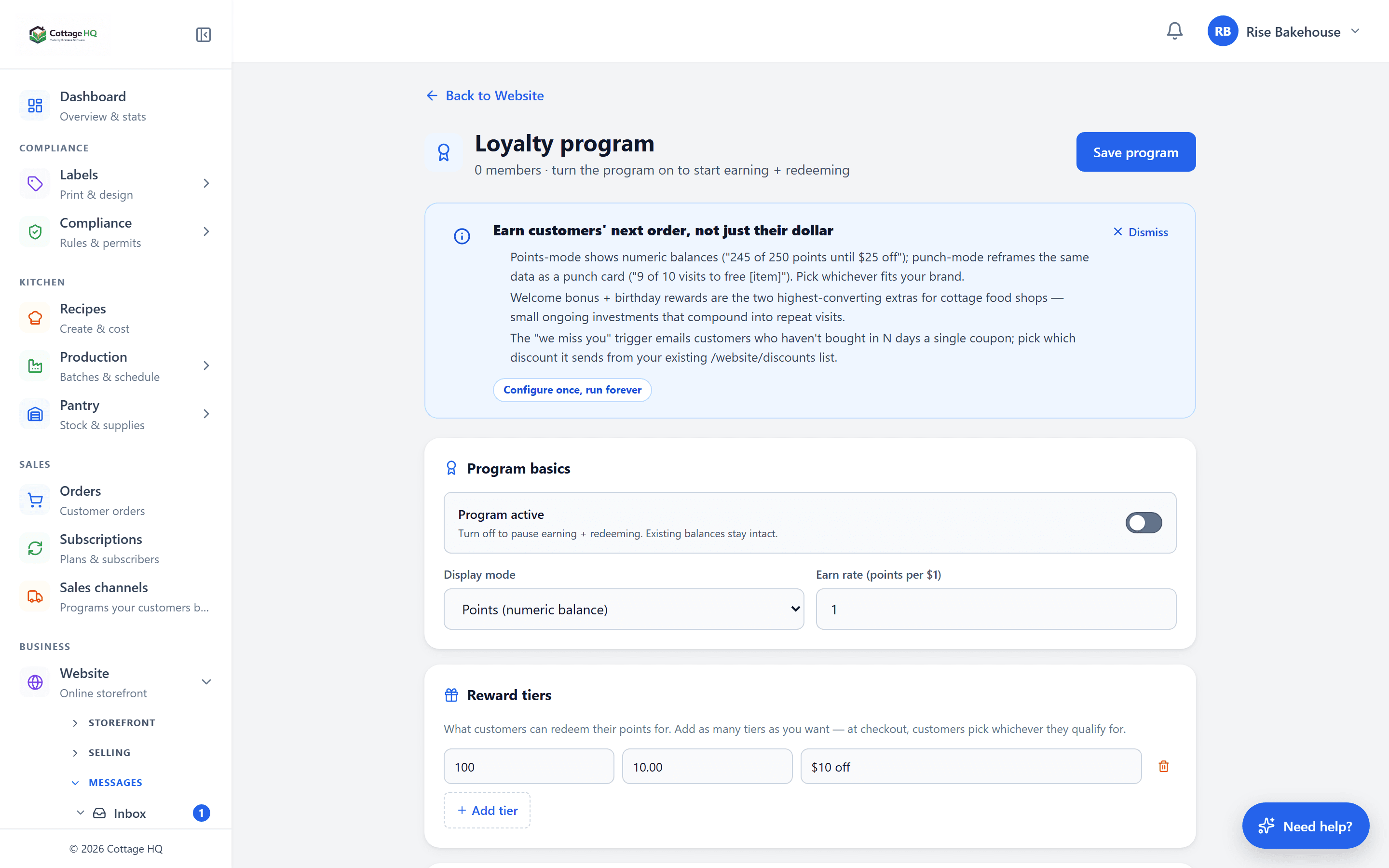Open Sales channels in sidebar
1389x868 pixels.
coord(116,597)
